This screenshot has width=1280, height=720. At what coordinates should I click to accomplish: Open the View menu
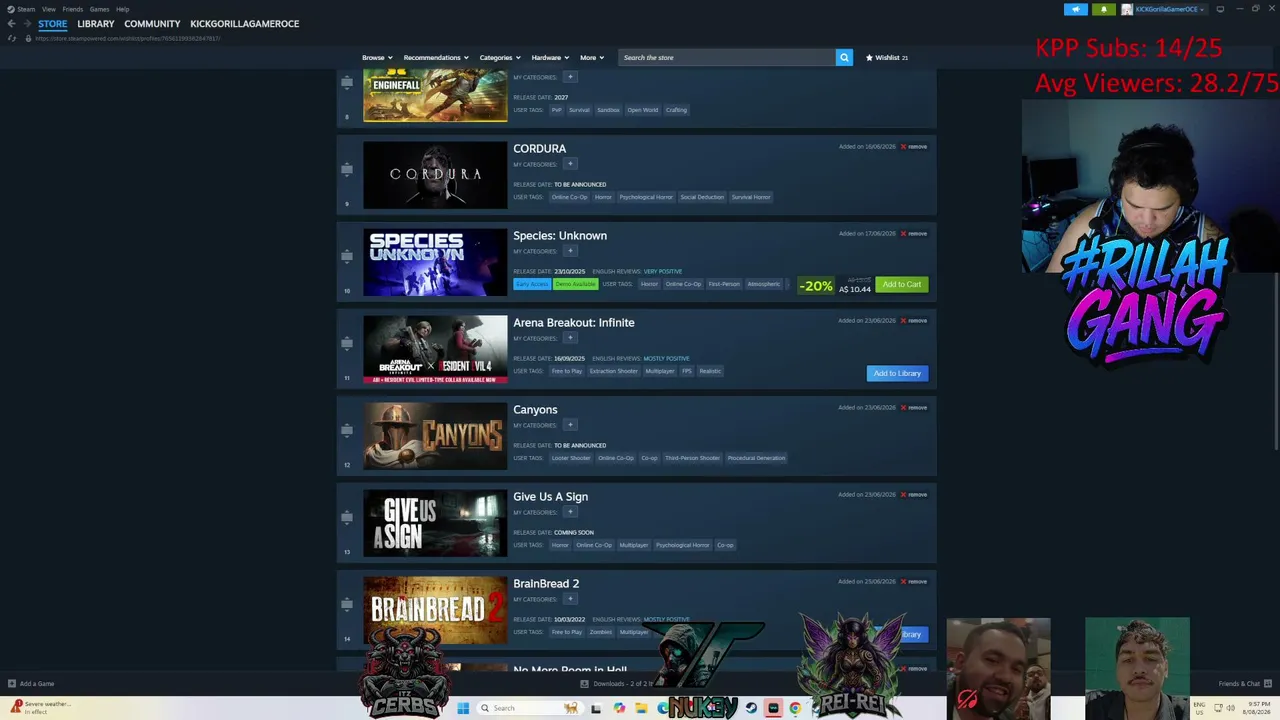(48, 9)
